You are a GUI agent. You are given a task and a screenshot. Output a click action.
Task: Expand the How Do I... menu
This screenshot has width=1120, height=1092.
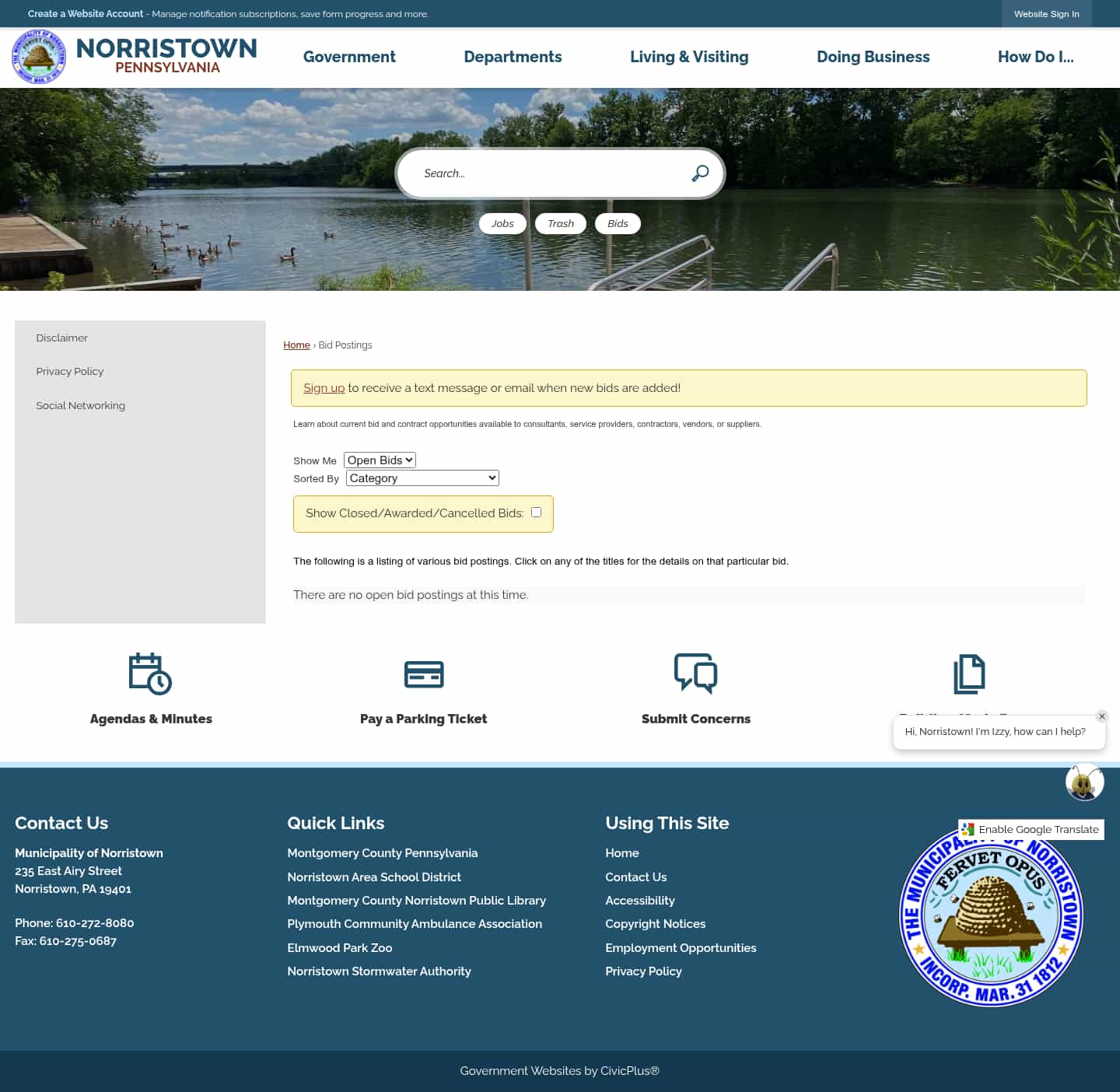[x=1036, y=57]
